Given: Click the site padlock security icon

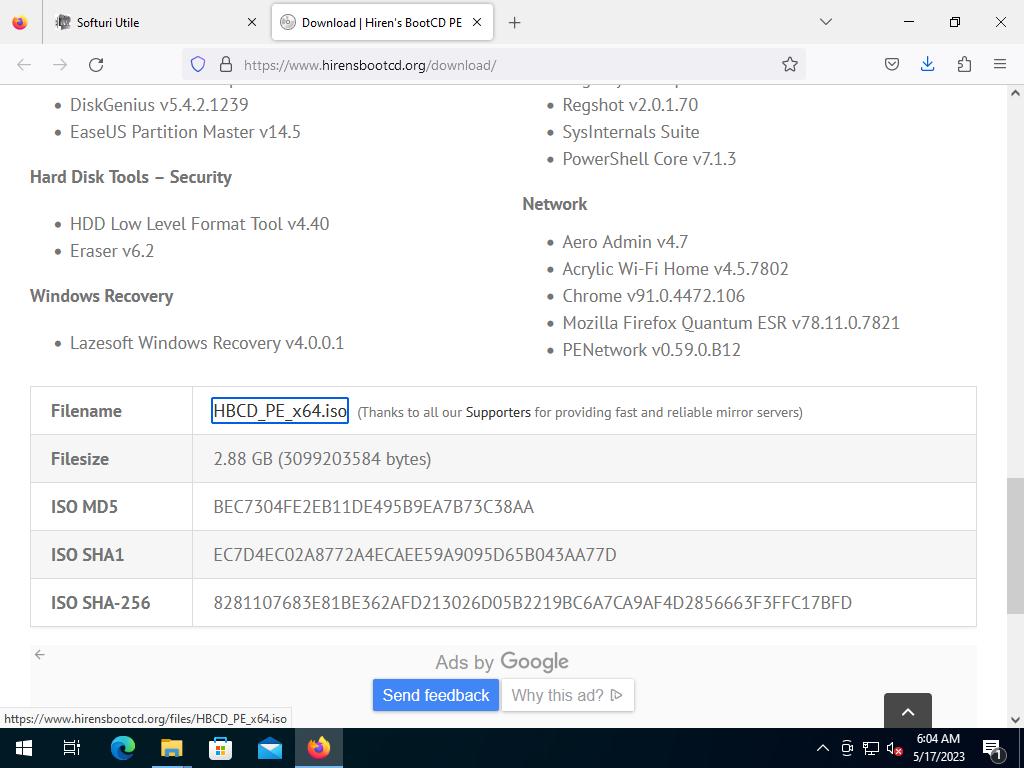Looking at the screenshot, I should point(225,65).
